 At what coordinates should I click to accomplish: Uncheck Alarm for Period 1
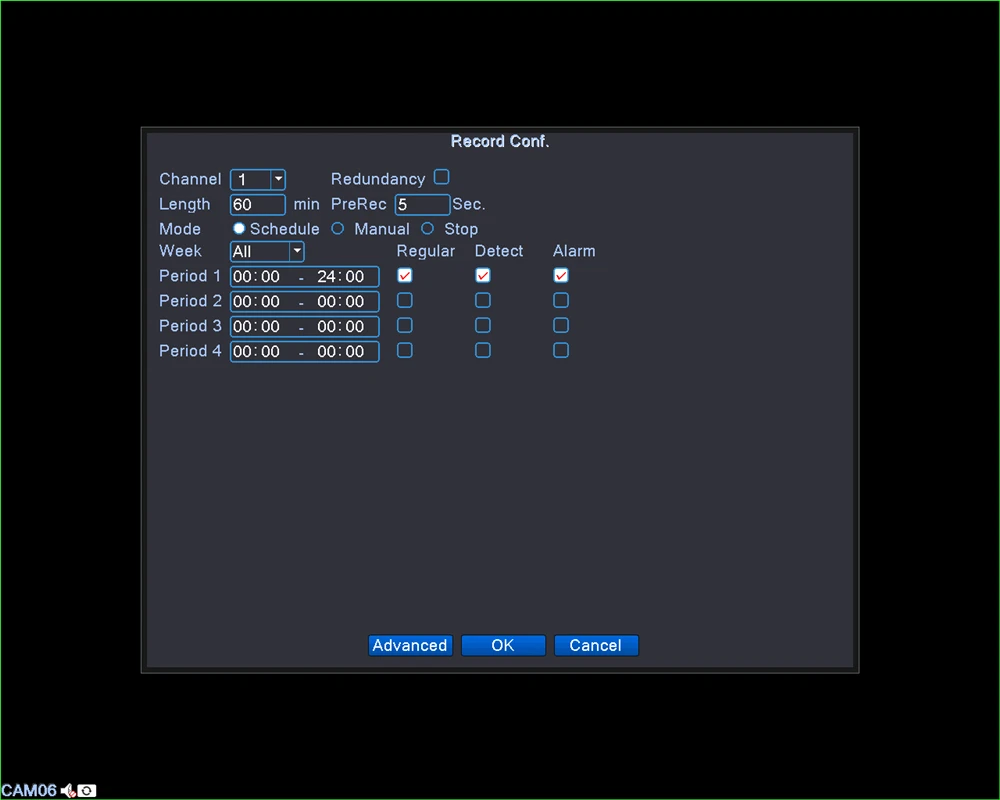(561, 276)
